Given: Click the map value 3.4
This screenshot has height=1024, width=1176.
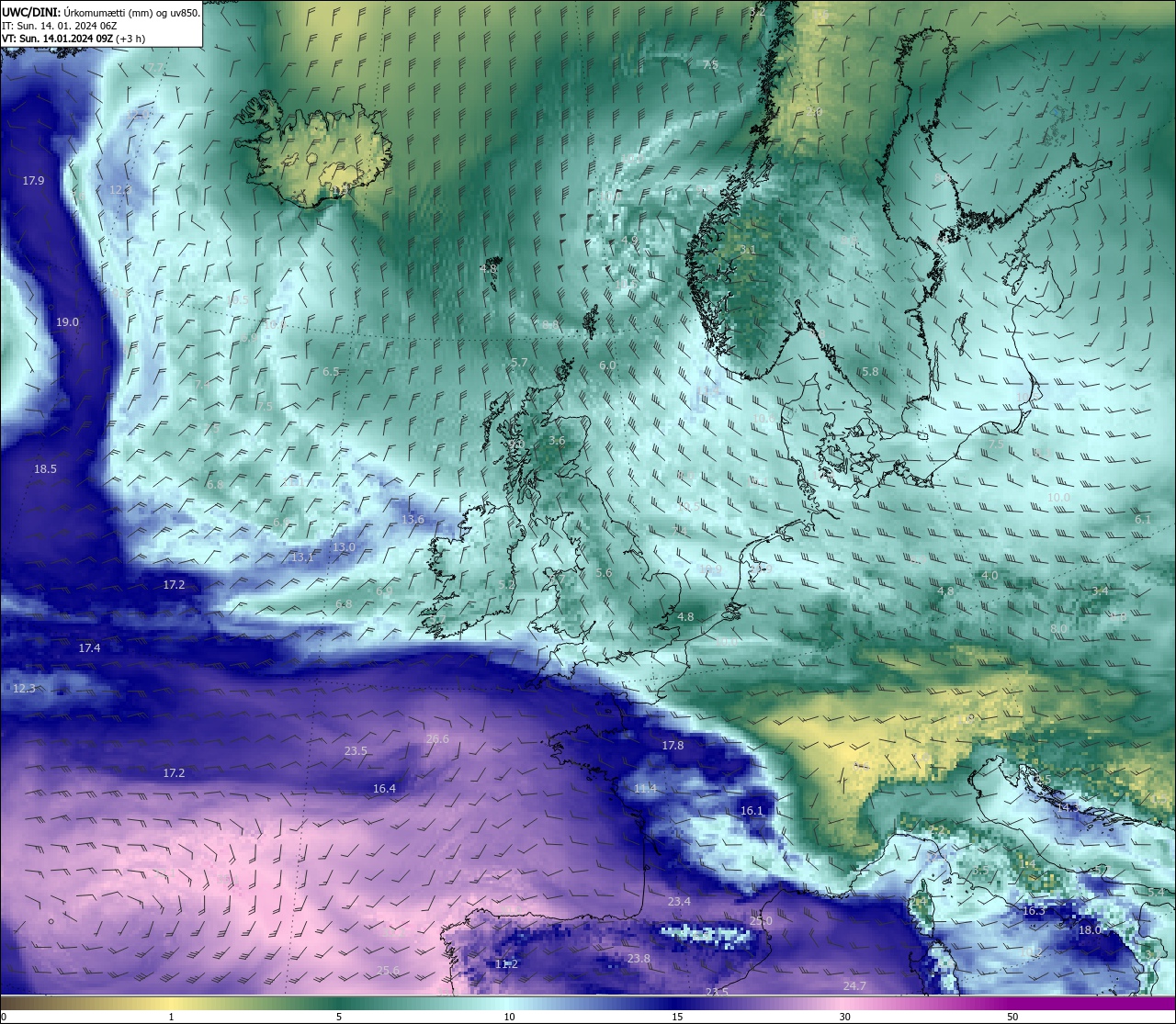Looking at the screenshot, I should point(1100,591).
